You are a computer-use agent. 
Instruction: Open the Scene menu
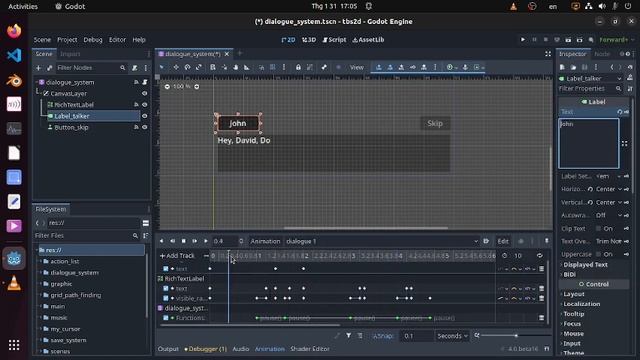pyautogui.click(x=42, y=40)
